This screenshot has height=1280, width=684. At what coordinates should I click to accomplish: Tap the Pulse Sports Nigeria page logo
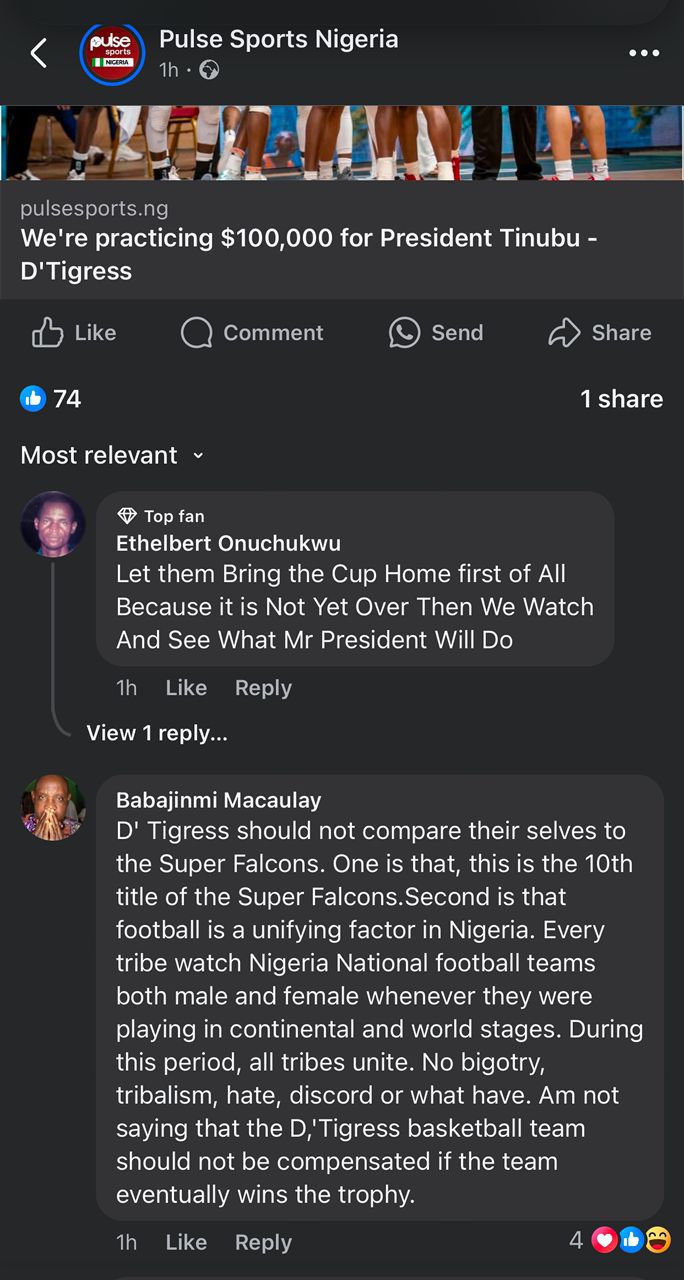(x=112, y=53)
